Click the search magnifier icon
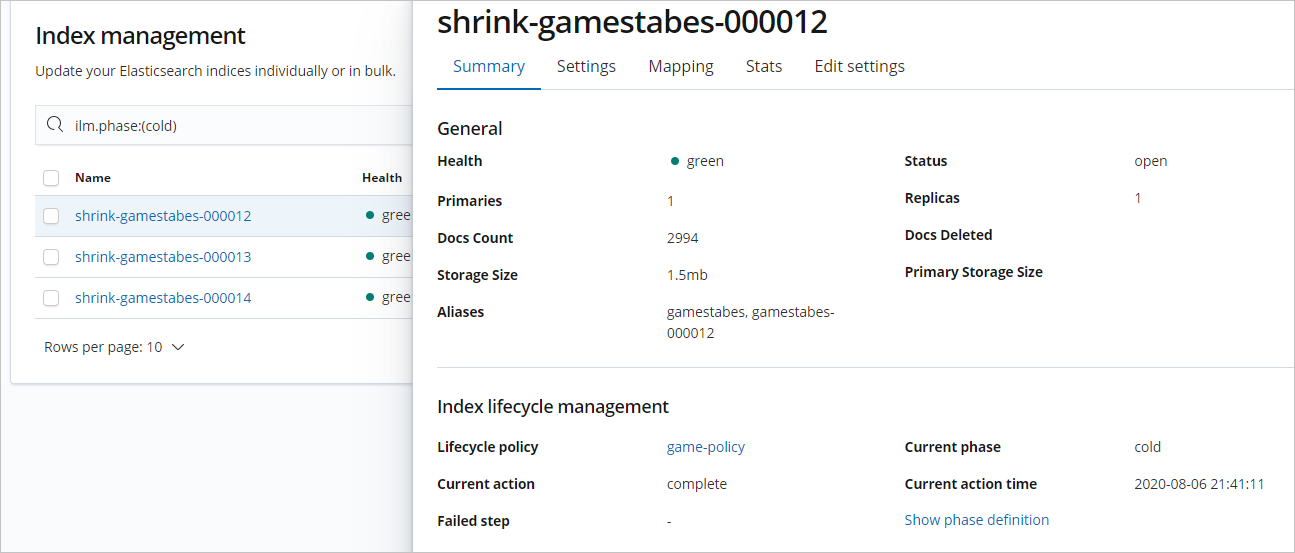The image size is (1295, 553). coord(55,125)
